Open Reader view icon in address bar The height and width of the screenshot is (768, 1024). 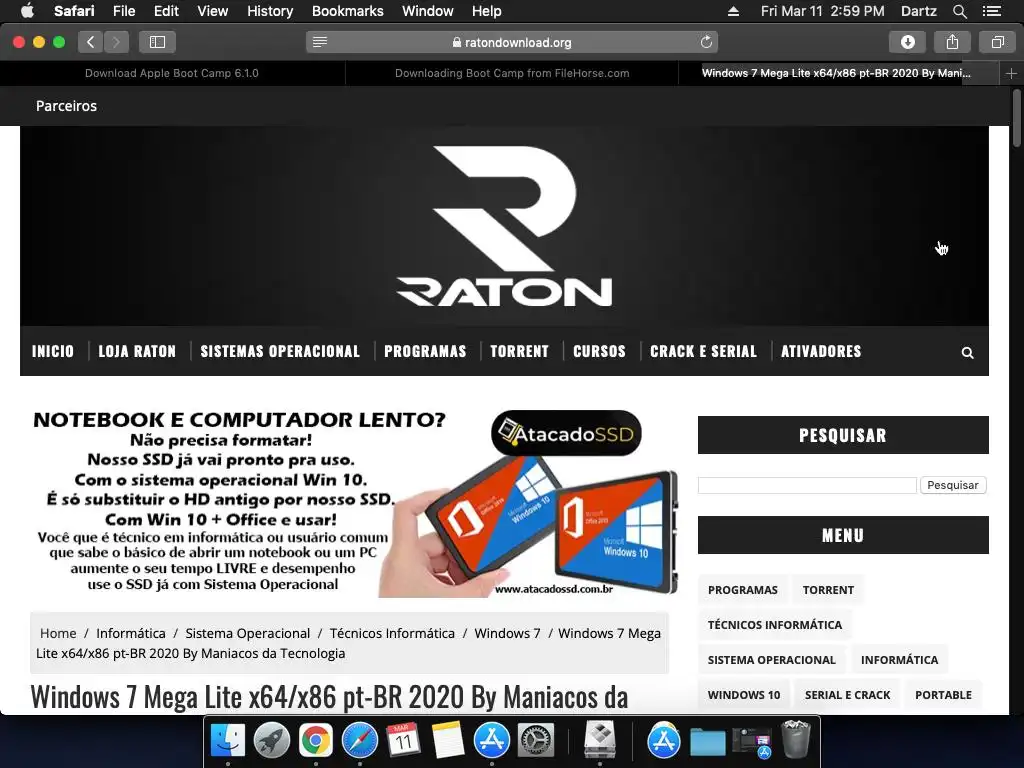pos(319,42)
